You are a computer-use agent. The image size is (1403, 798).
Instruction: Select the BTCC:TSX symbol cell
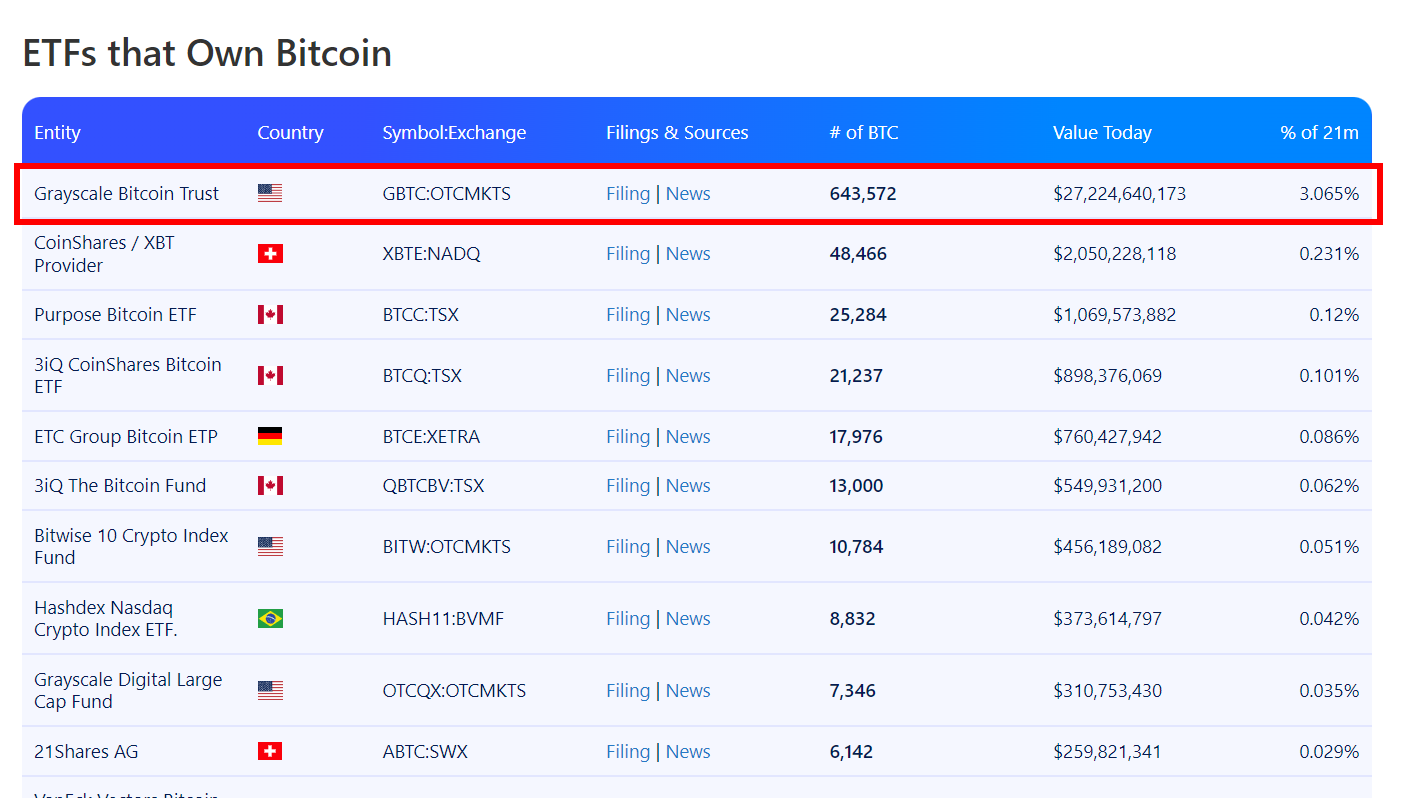(420, 315)
